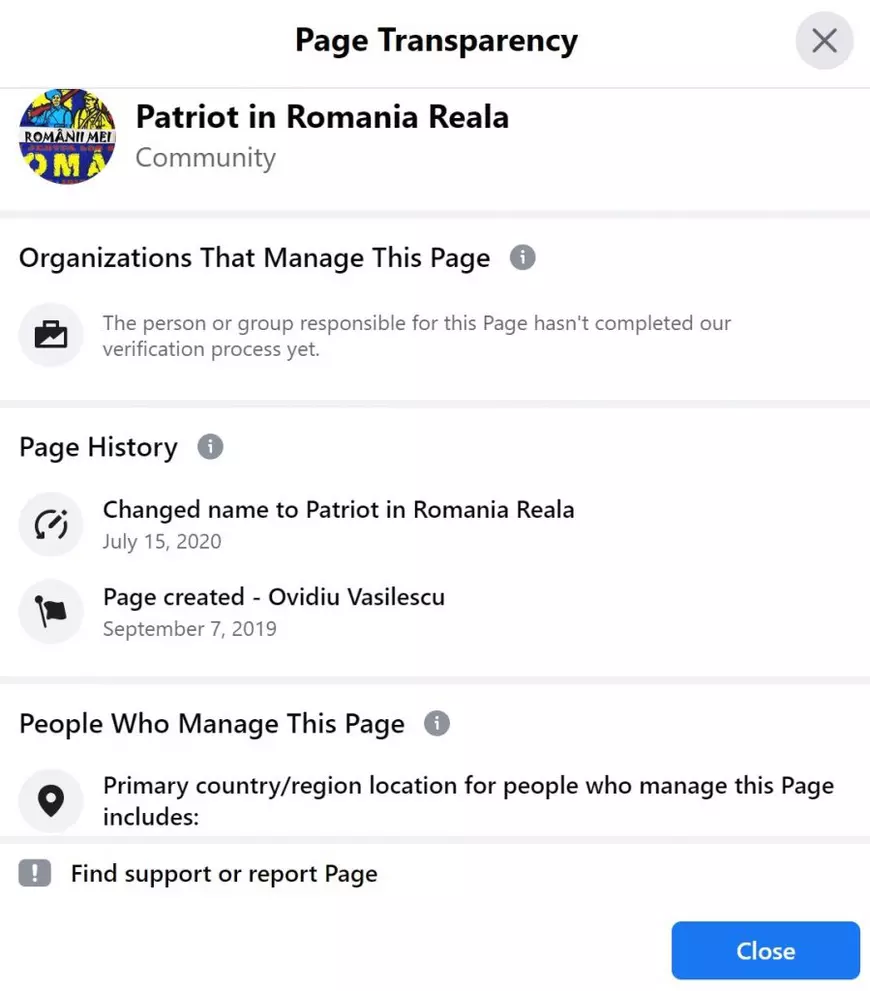
Task: Click the primary country/region location text
Action: point(467,800)
